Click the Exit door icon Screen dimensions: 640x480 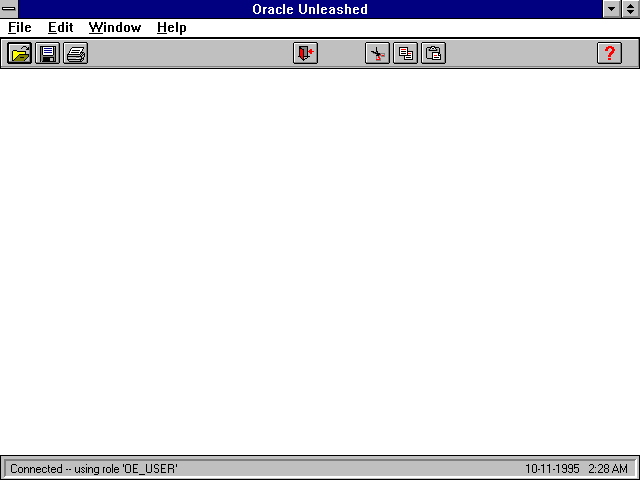point(305,54)
